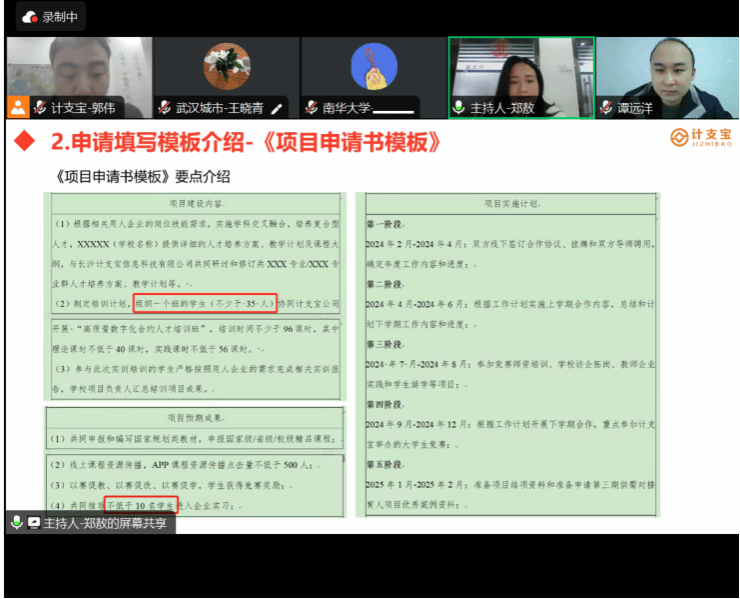Image resolution: width=740 pixels, height=599 pixels.
Task: Select 南华大学 participant avatar tile
Action: 374,68
